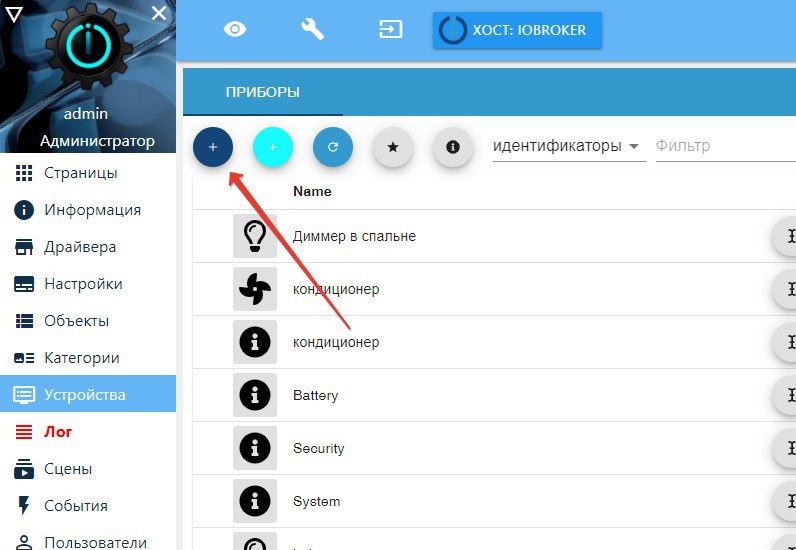Click the triangle icon at sidebar top
This screenshot has width=796, height=550.
(14, 15)
